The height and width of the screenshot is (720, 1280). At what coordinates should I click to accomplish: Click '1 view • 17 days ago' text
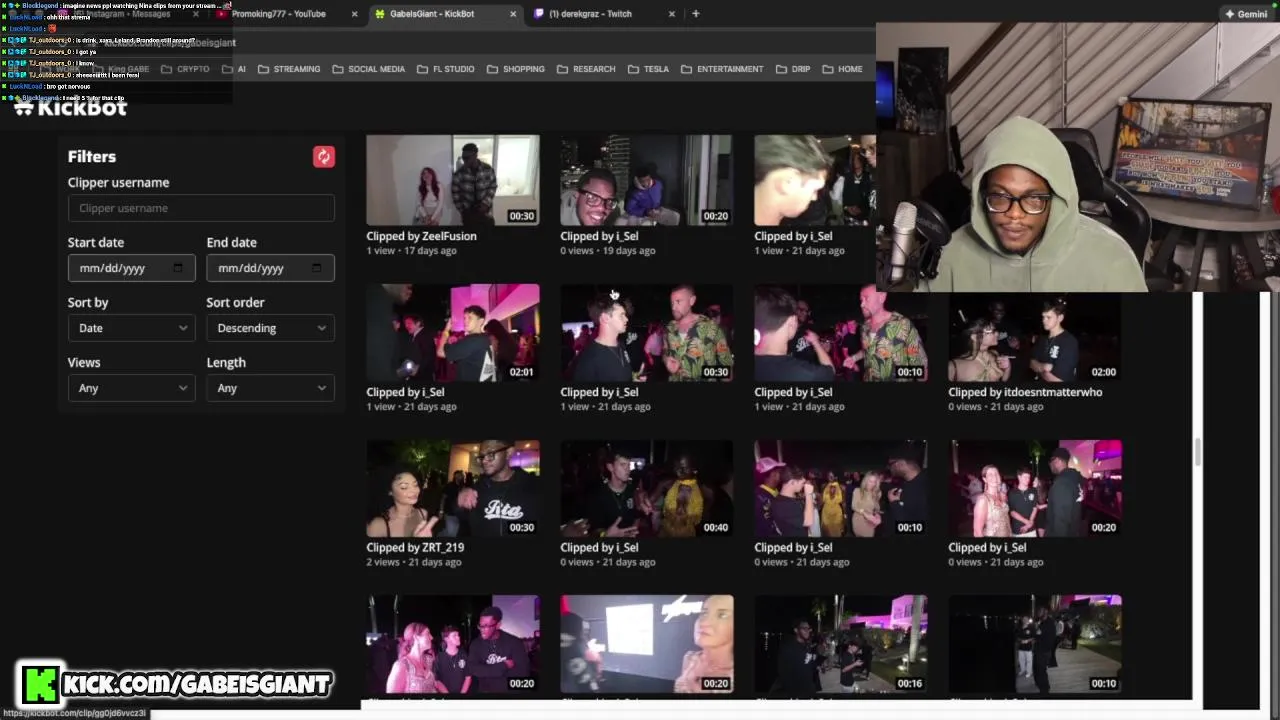[x=411, y=251]
